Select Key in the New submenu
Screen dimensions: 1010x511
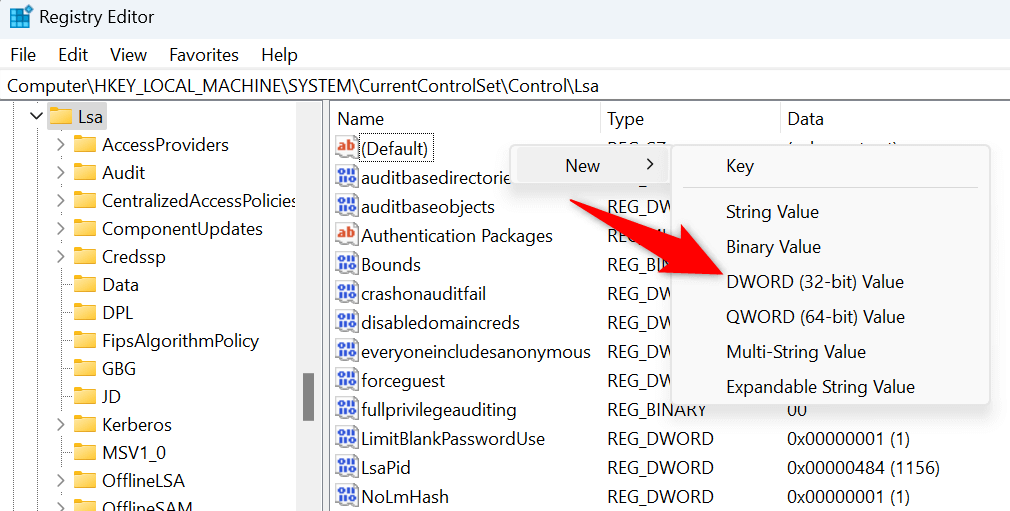740,167
